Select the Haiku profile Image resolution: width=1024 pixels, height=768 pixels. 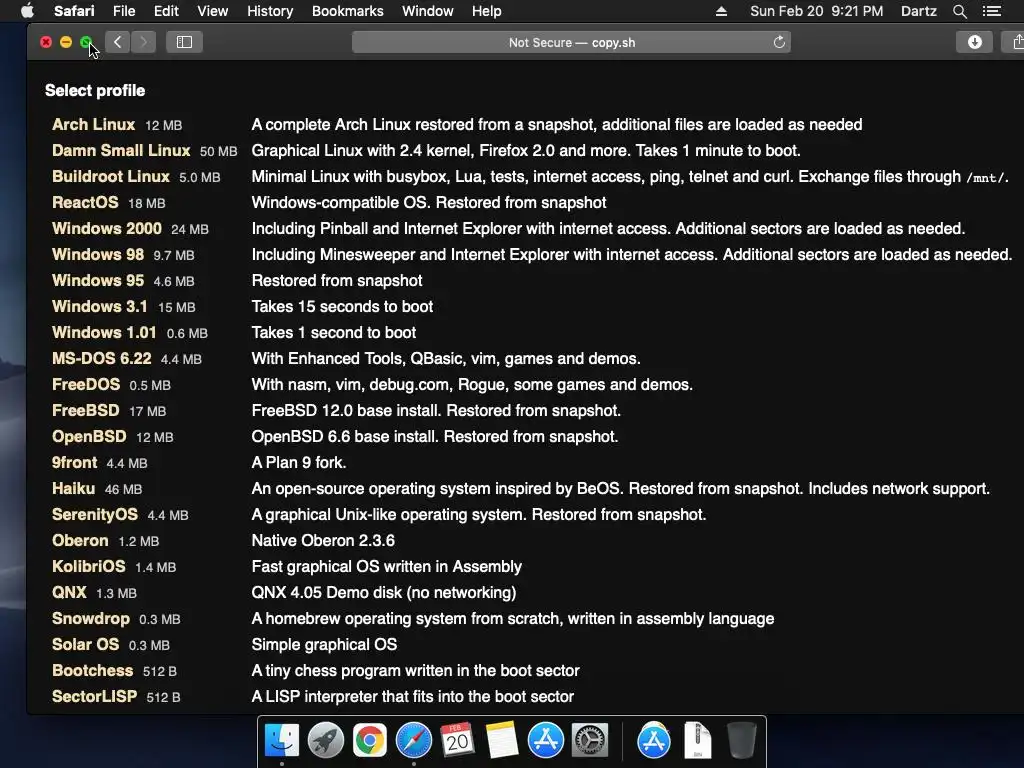pyautogui.click(x=73, y=488)
